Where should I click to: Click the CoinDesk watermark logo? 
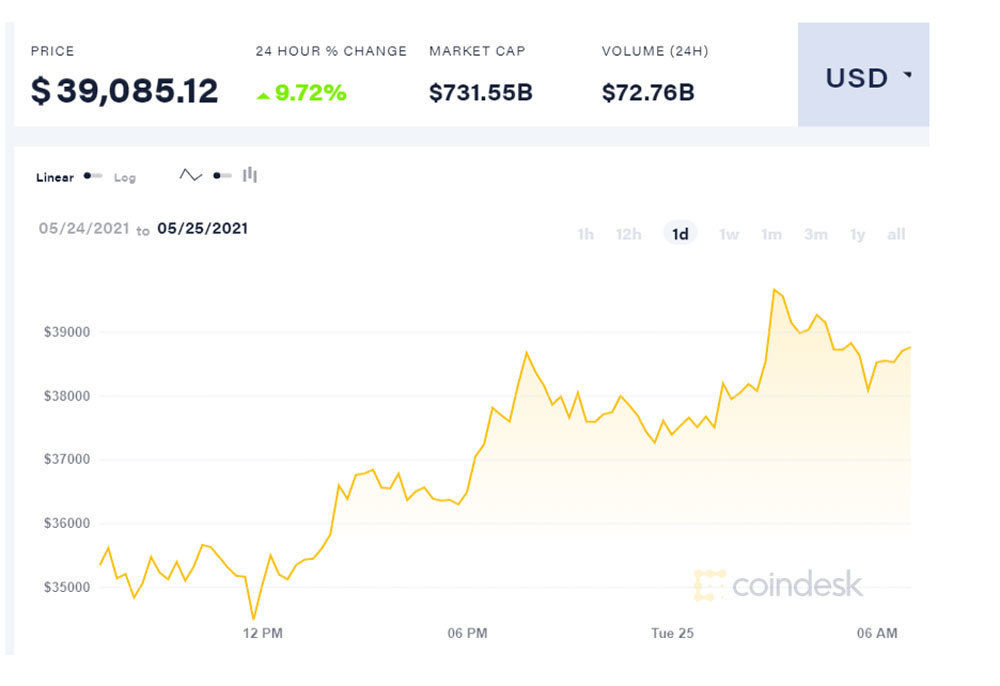[778, 585]
